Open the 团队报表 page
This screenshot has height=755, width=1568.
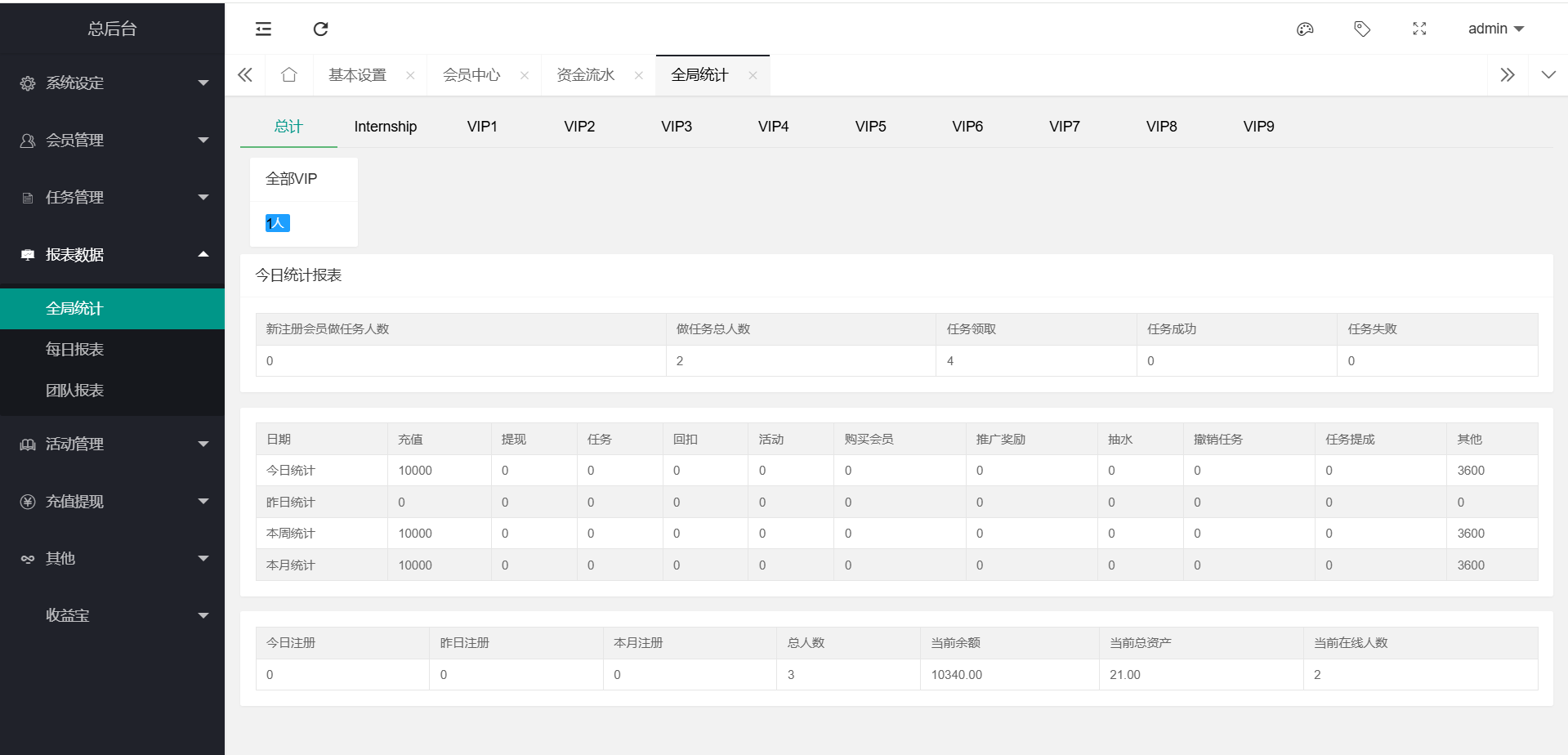tap(75, 391)
